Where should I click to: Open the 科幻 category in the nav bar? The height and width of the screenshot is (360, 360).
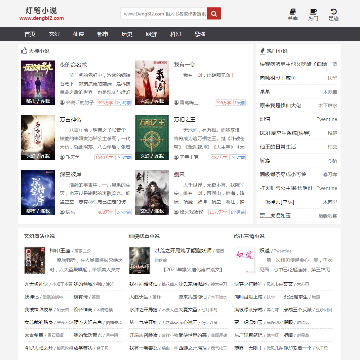(175, 34)
